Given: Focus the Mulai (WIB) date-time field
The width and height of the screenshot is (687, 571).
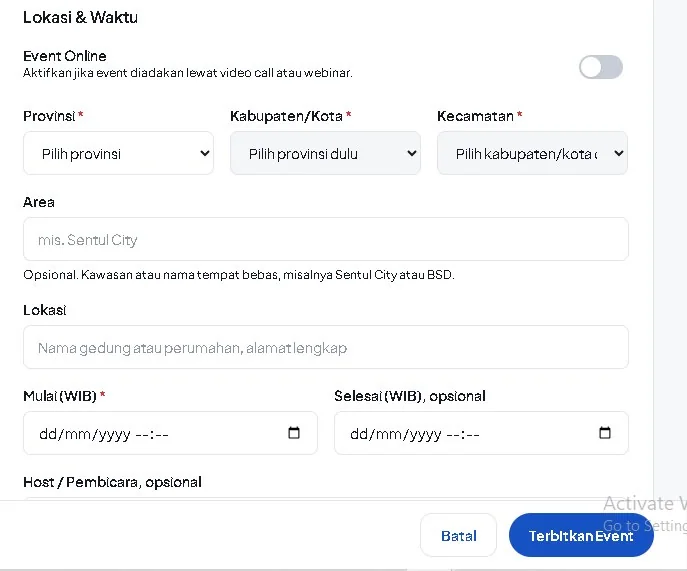Looking at the screenshot, I should point(170,433).
